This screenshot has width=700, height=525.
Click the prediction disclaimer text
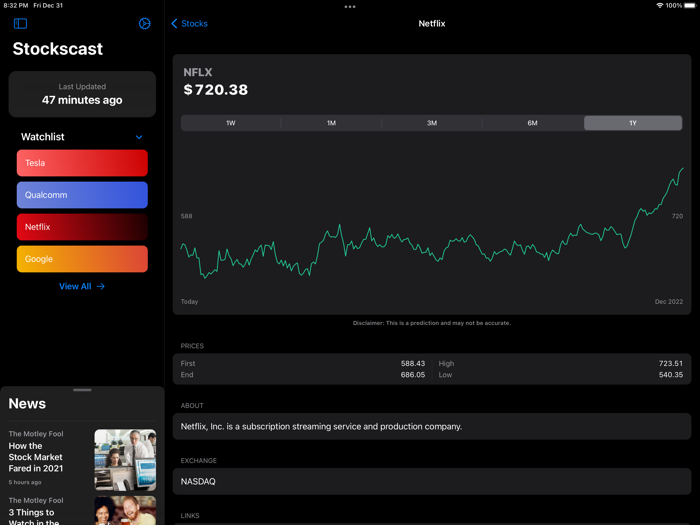432,323
